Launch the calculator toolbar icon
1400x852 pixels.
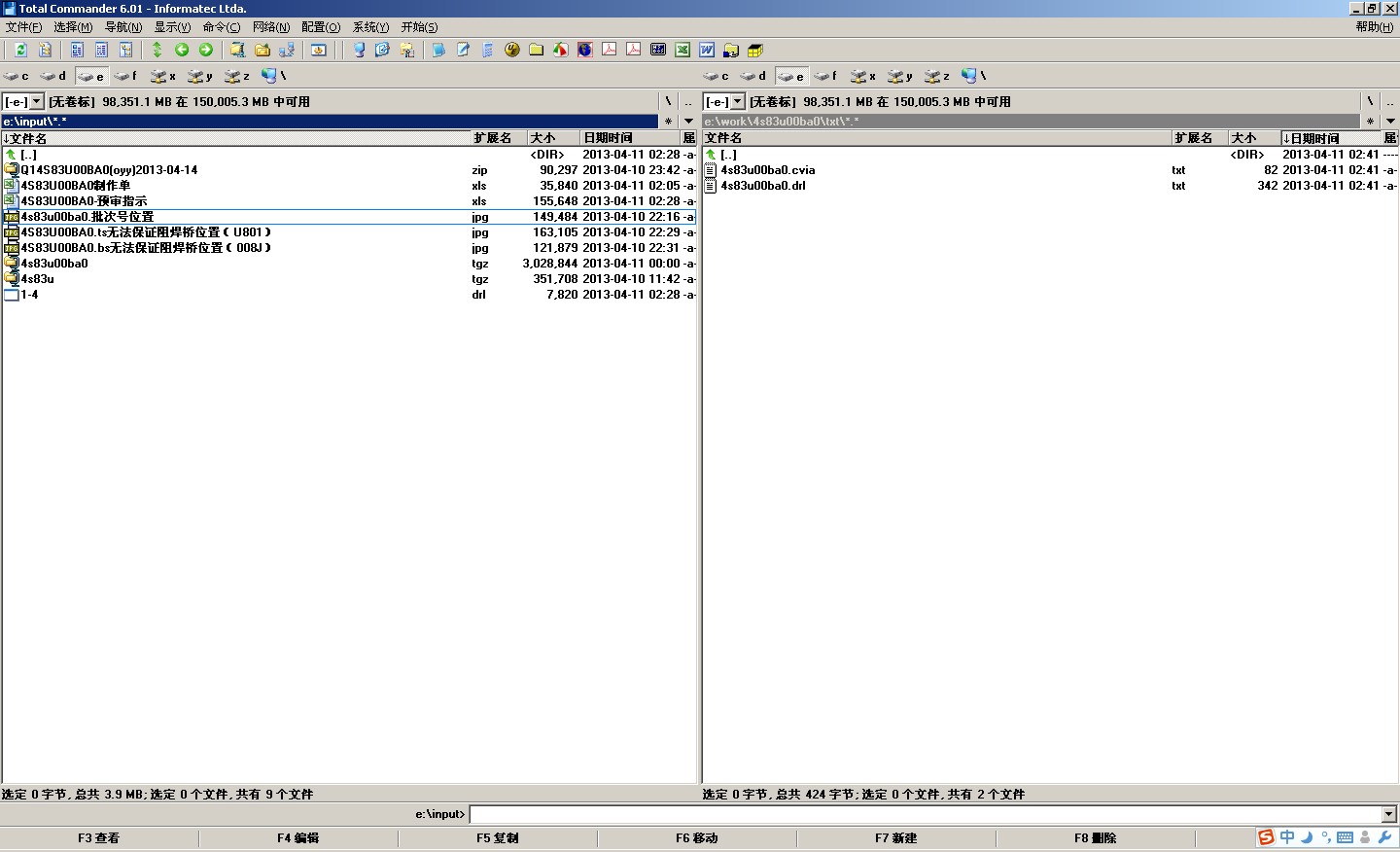pos(488,50)
